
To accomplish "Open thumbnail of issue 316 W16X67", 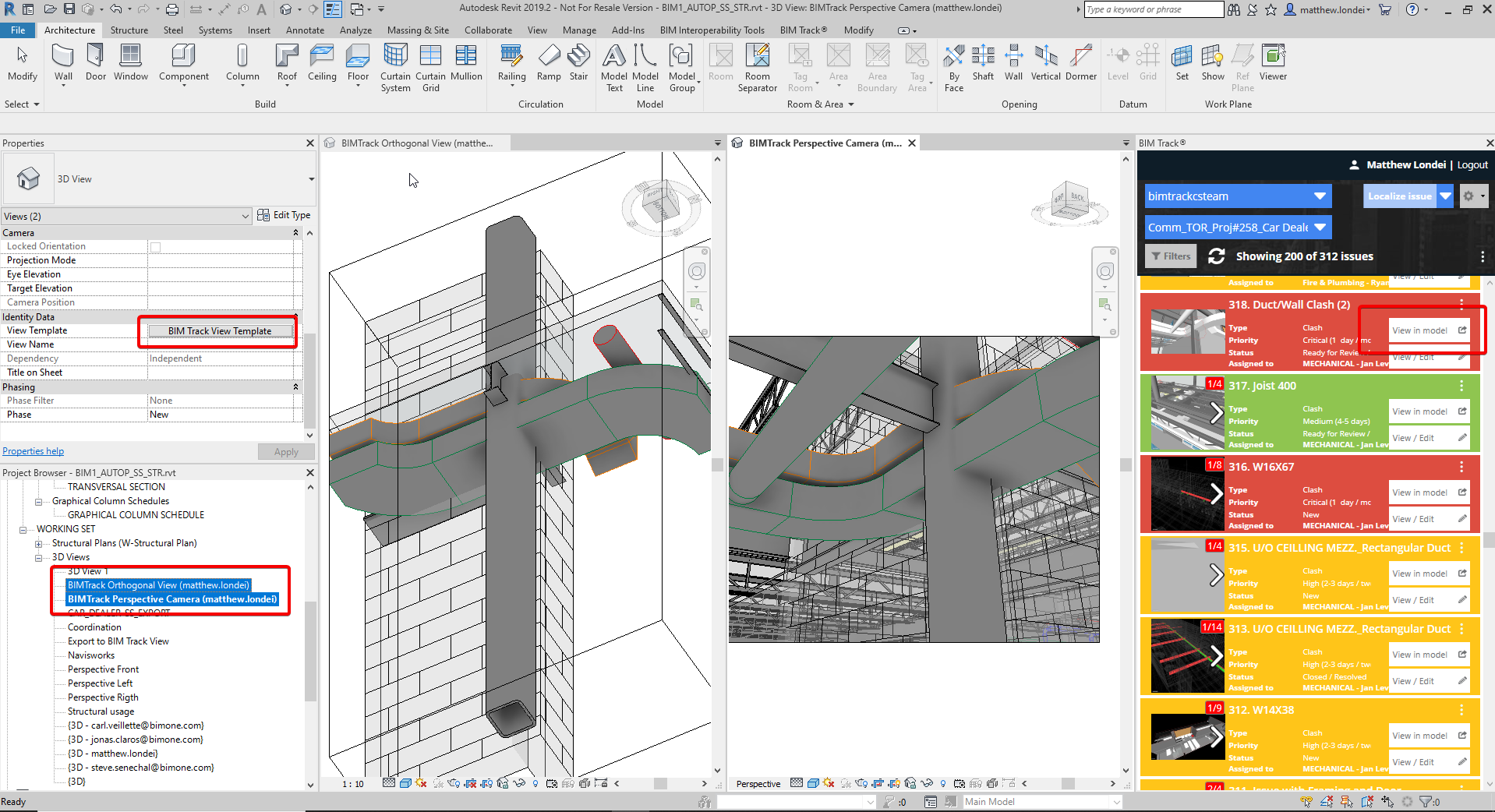I will click(1187, 494).
